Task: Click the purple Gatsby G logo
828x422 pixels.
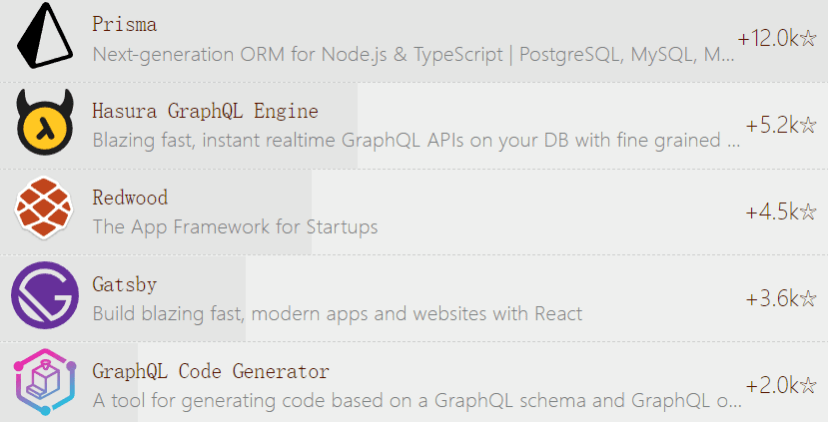Action: (x=45, y=295)
